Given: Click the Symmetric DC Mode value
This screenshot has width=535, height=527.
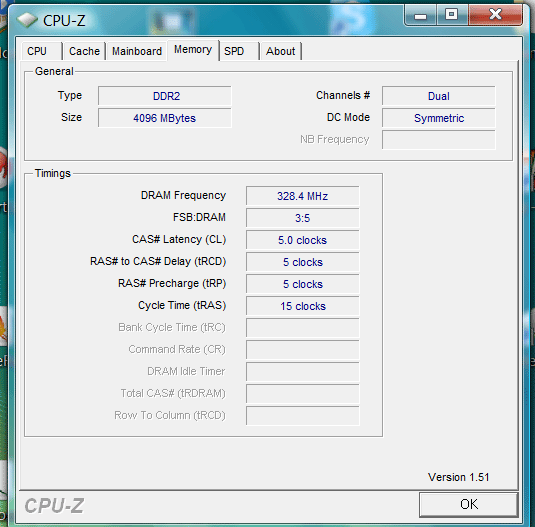Looking at the screenshot, I should 439,118.
